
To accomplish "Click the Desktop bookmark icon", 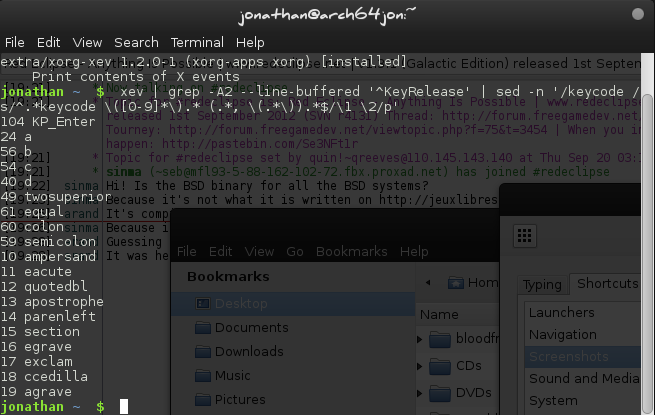I will point(202,301).
